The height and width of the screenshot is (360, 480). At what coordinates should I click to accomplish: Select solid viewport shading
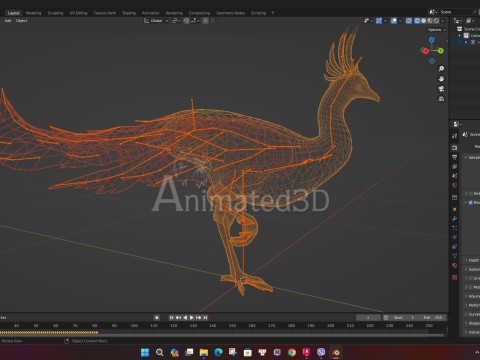tap(424, 21)
